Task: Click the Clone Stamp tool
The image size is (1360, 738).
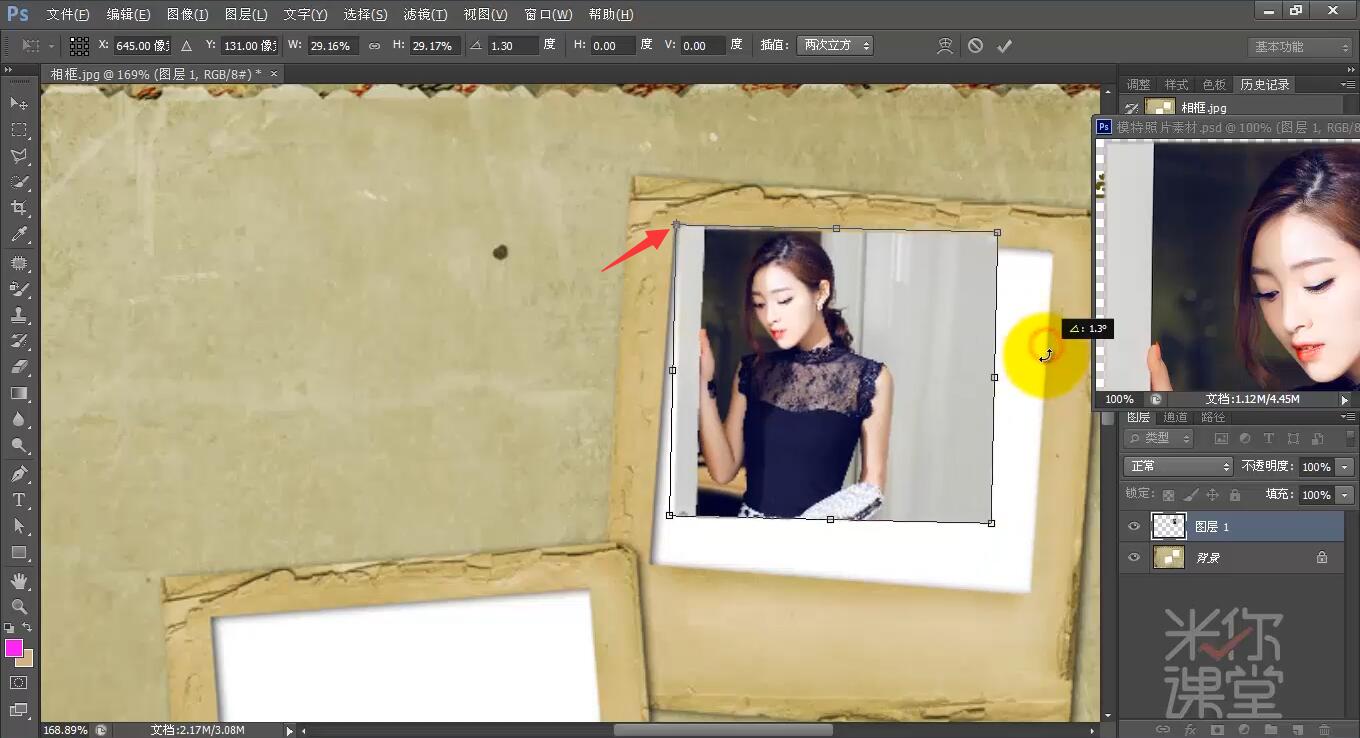Action: click(x=18, y=315)
